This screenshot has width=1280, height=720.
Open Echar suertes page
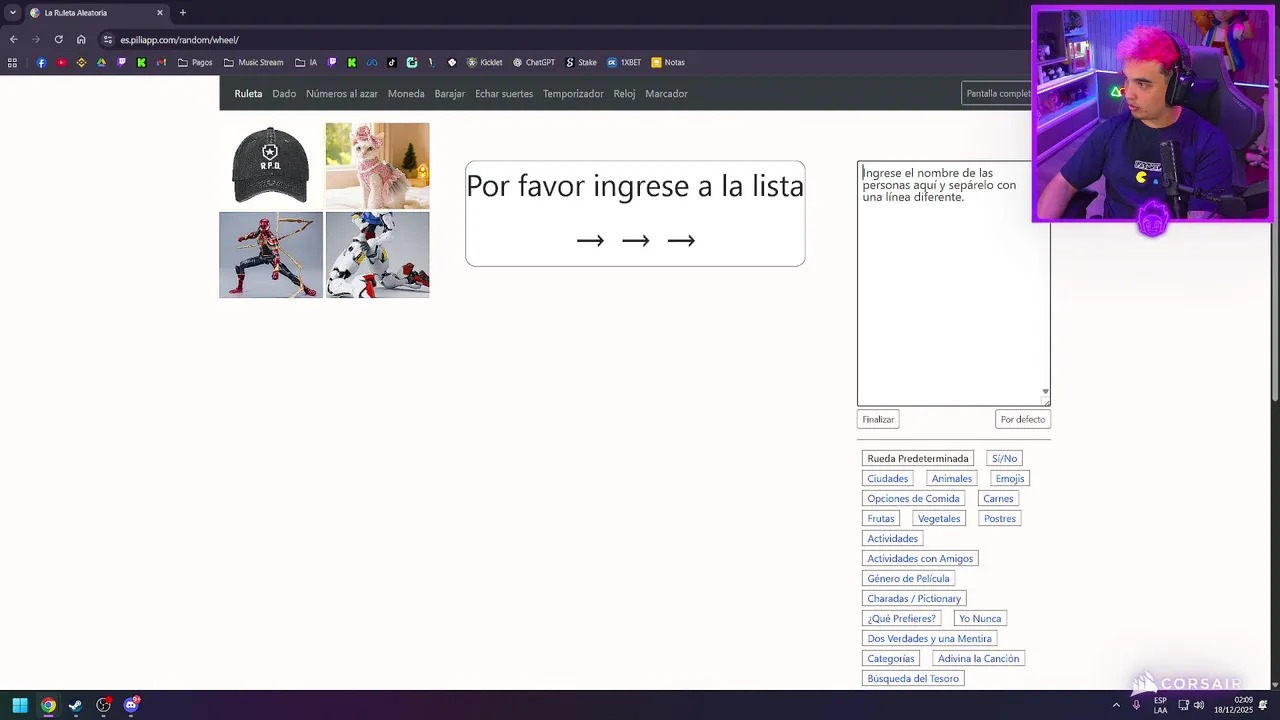(504, 94)
